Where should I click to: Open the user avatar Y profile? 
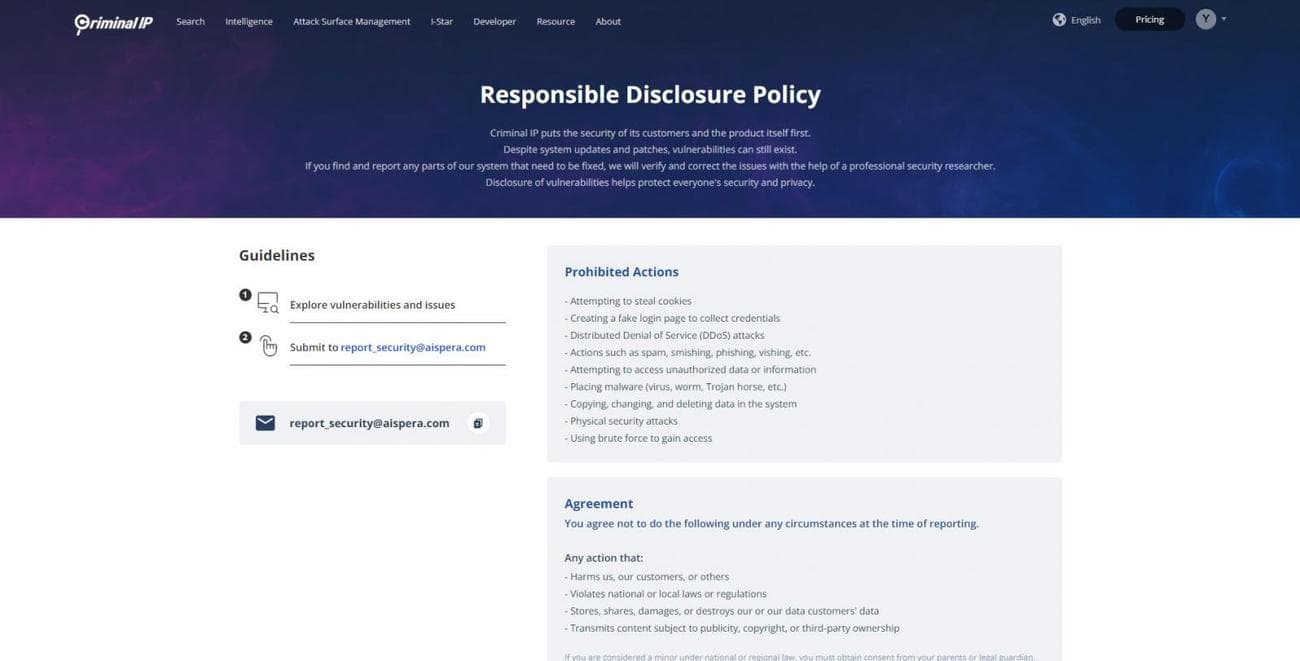coord(1205,20)
